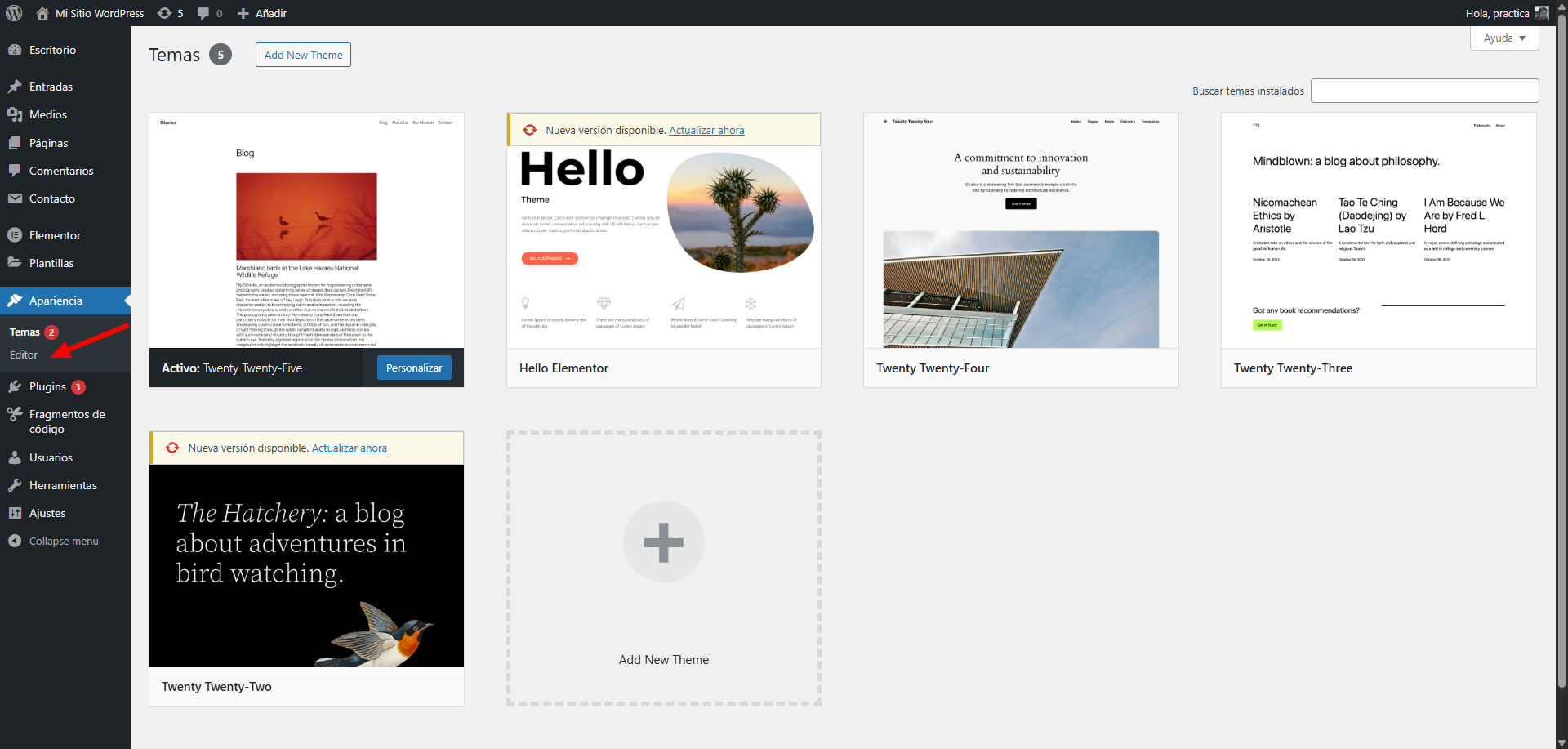The width and height of the screenshot is (1568, 749).
Task: Open the WordPress logo menu
Action: 14,13
